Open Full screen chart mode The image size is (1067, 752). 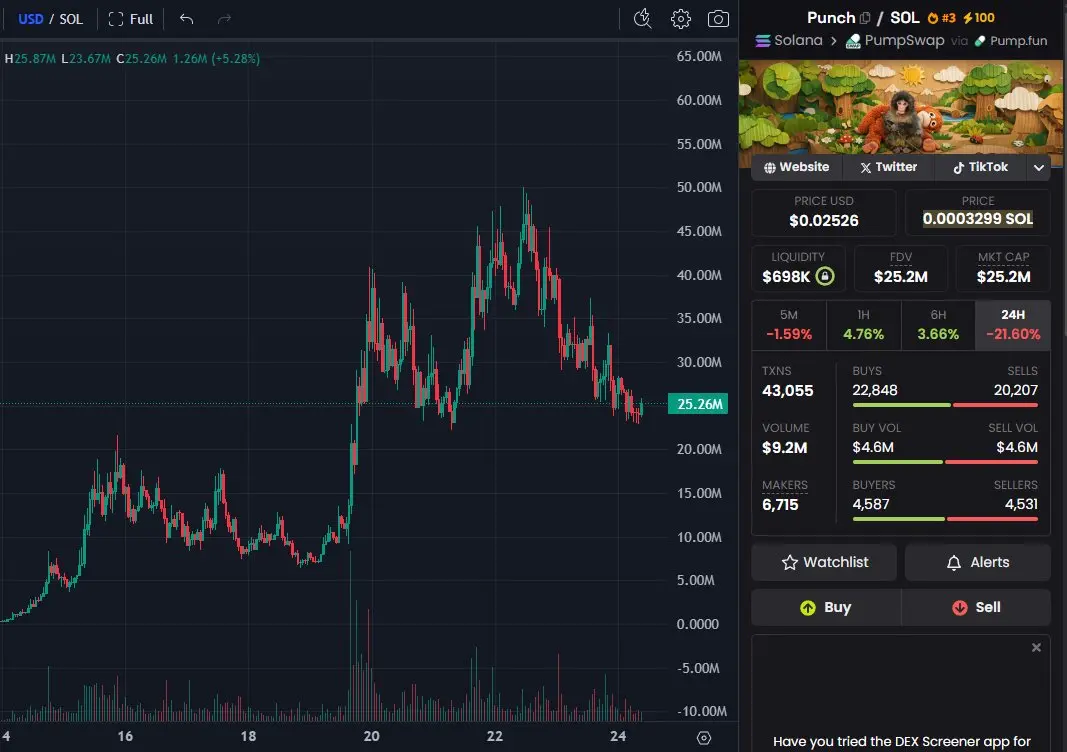click(131, 19)
